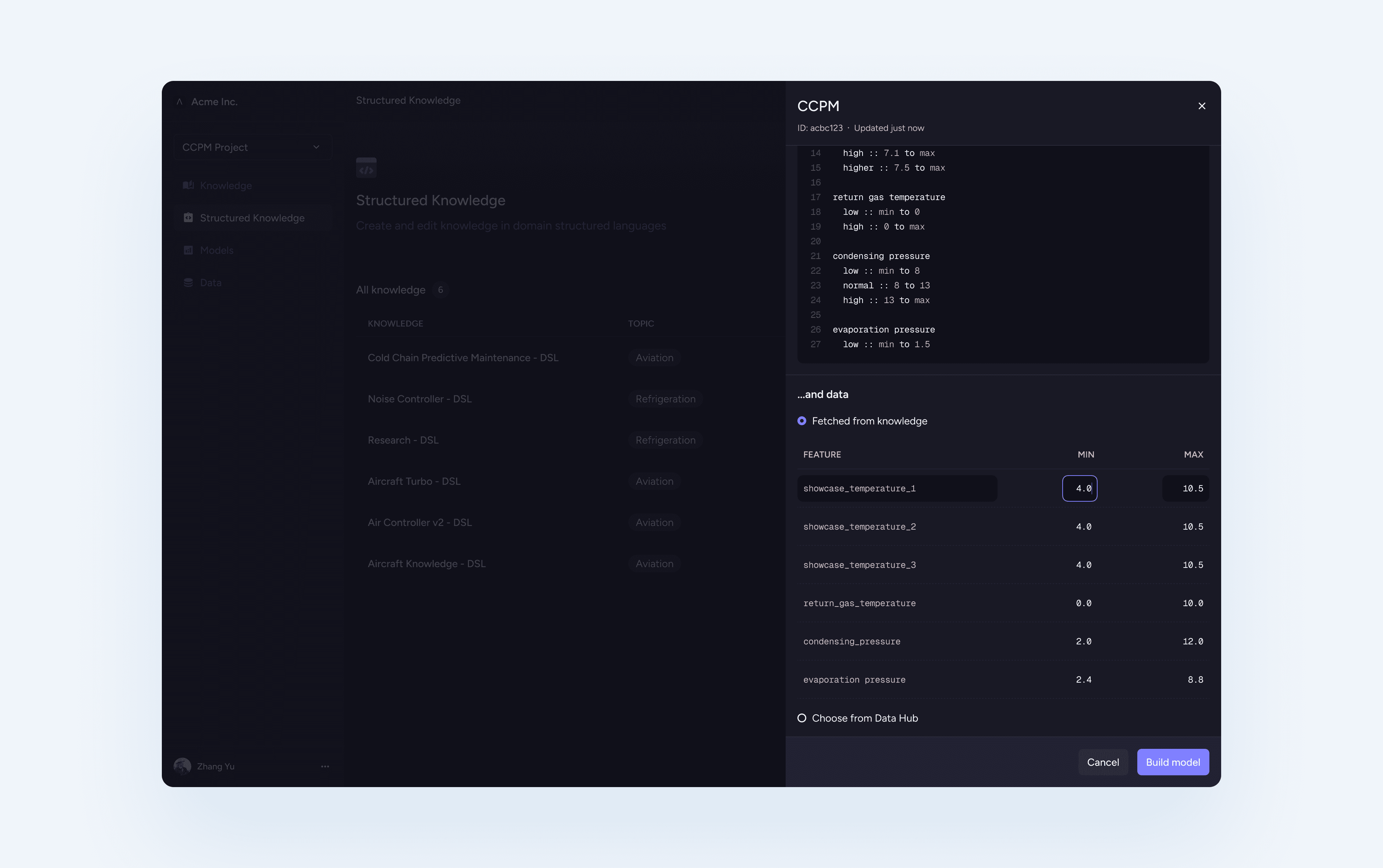1383x868 pixels.
Task: Click the showcase_temperature_1 feature name field
Action: tap(896, 488)
